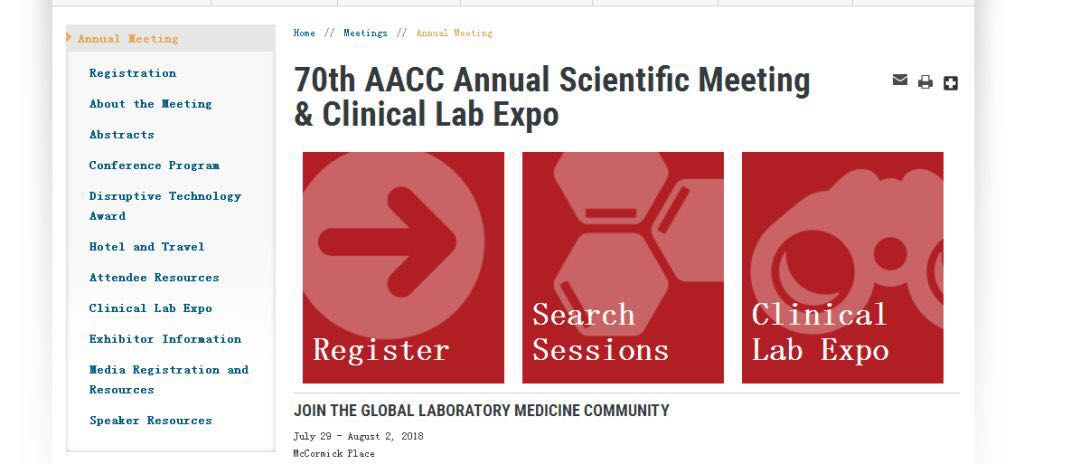This screenshot has width=1080, height=464.
Task: Select About the Meeting sidebar item
Action: [150, 104]
